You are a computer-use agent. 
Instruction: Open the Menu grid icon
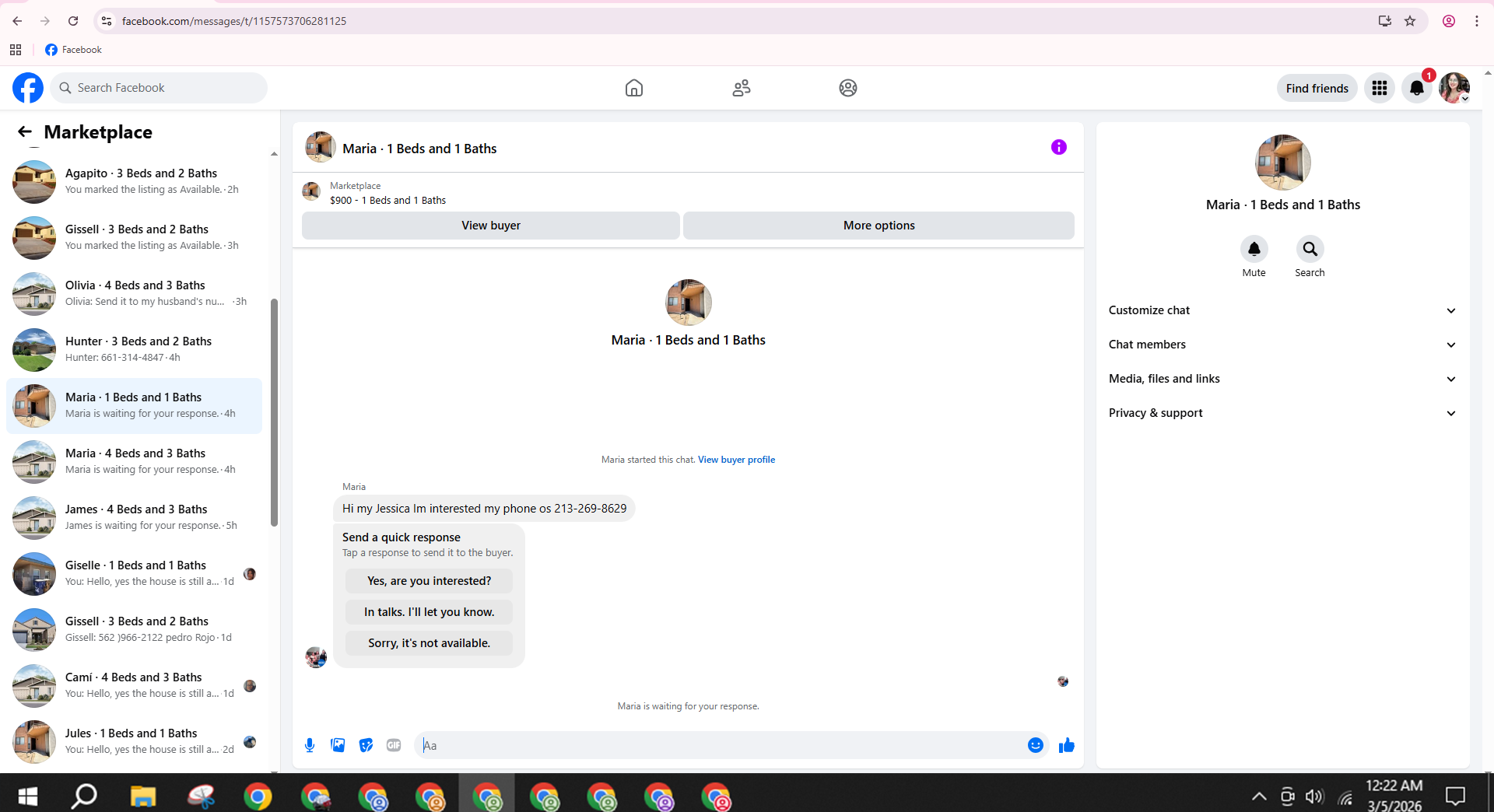point(1380,88)
